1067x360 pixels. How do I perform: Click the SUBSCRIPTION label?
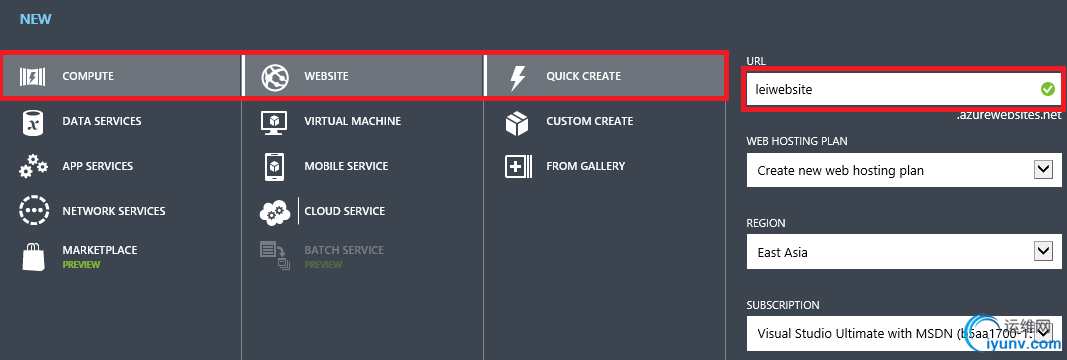[x=783, y=305]
